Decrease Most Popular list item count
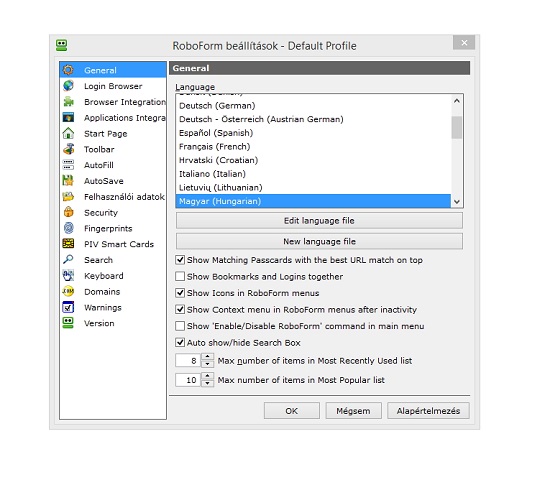 pyautogui.click(x=207, y=383)
